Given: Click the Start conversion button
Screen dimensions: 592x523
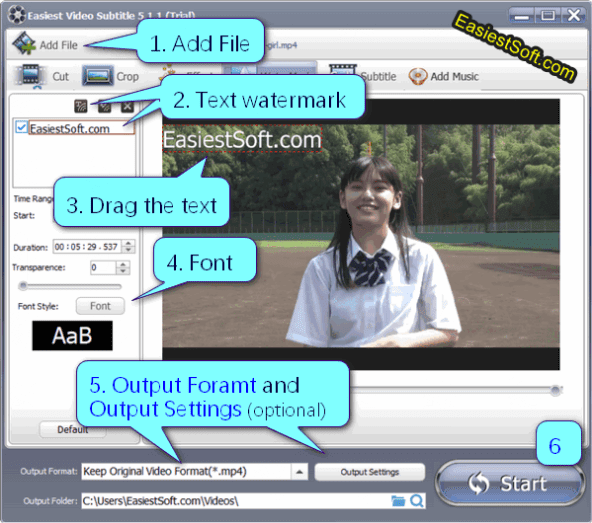Looking at the screenshot, I should [510, 483].
